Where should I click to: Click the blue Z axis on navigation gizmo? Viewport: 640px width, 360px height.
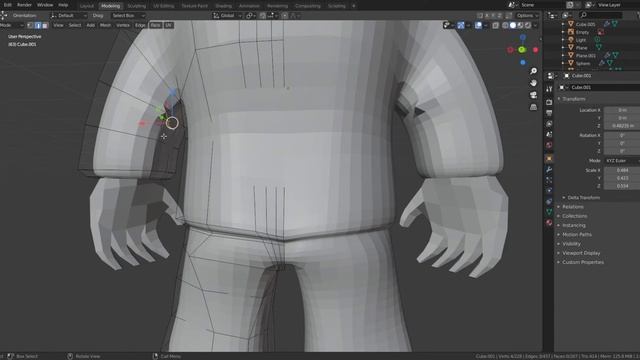(522, 37)
